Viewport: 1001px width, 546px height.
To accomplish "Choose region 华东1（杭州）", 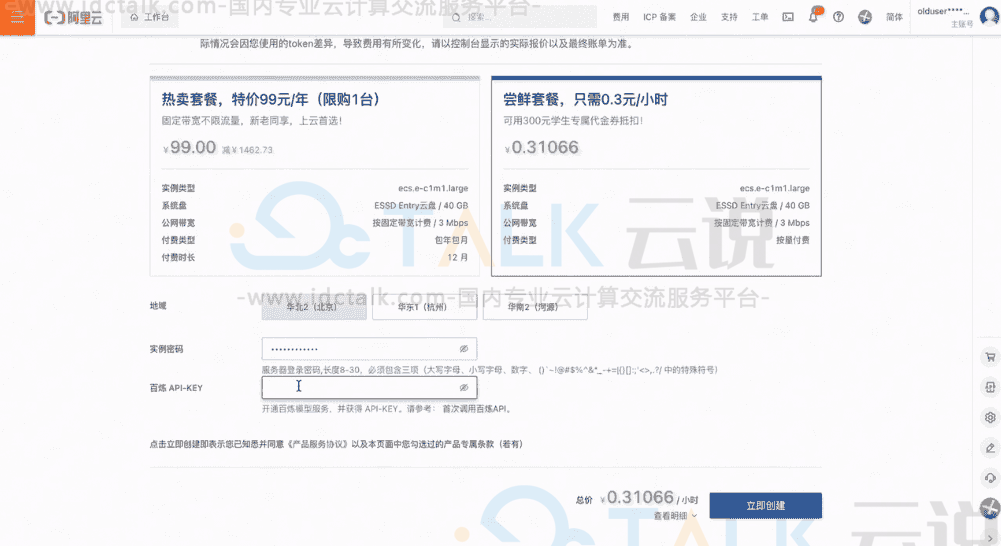I will (x=425, y=308).
